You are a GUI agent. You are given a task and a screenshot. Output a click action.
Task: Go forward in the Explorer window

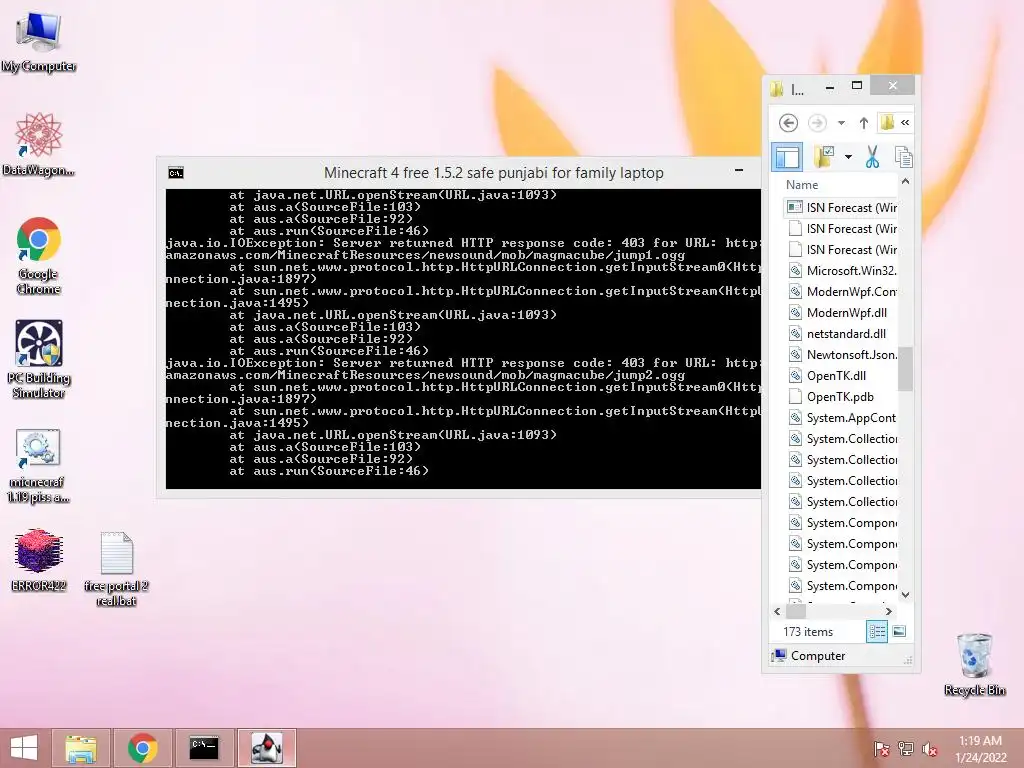point(817,123)
